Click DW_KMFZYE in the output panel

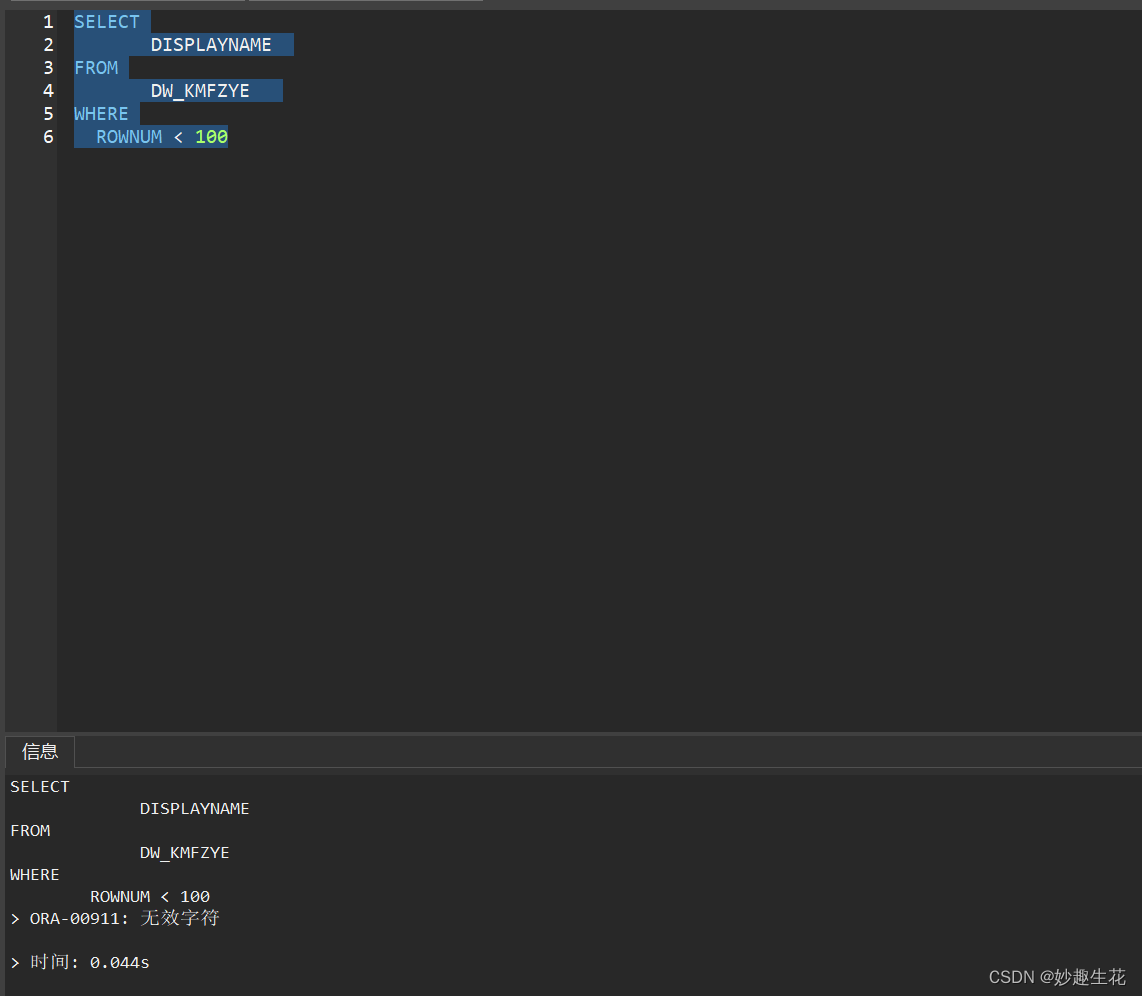coord(184,852)
